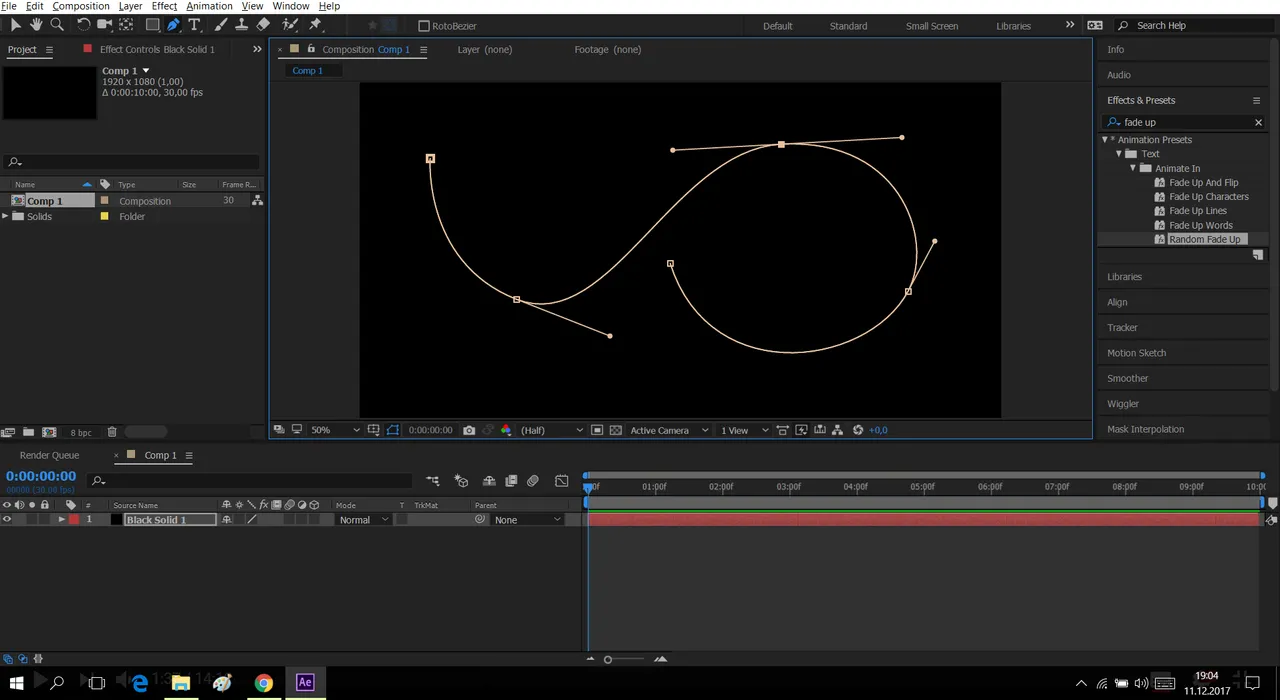Select the Roto Brush tool

pos(290,25)
